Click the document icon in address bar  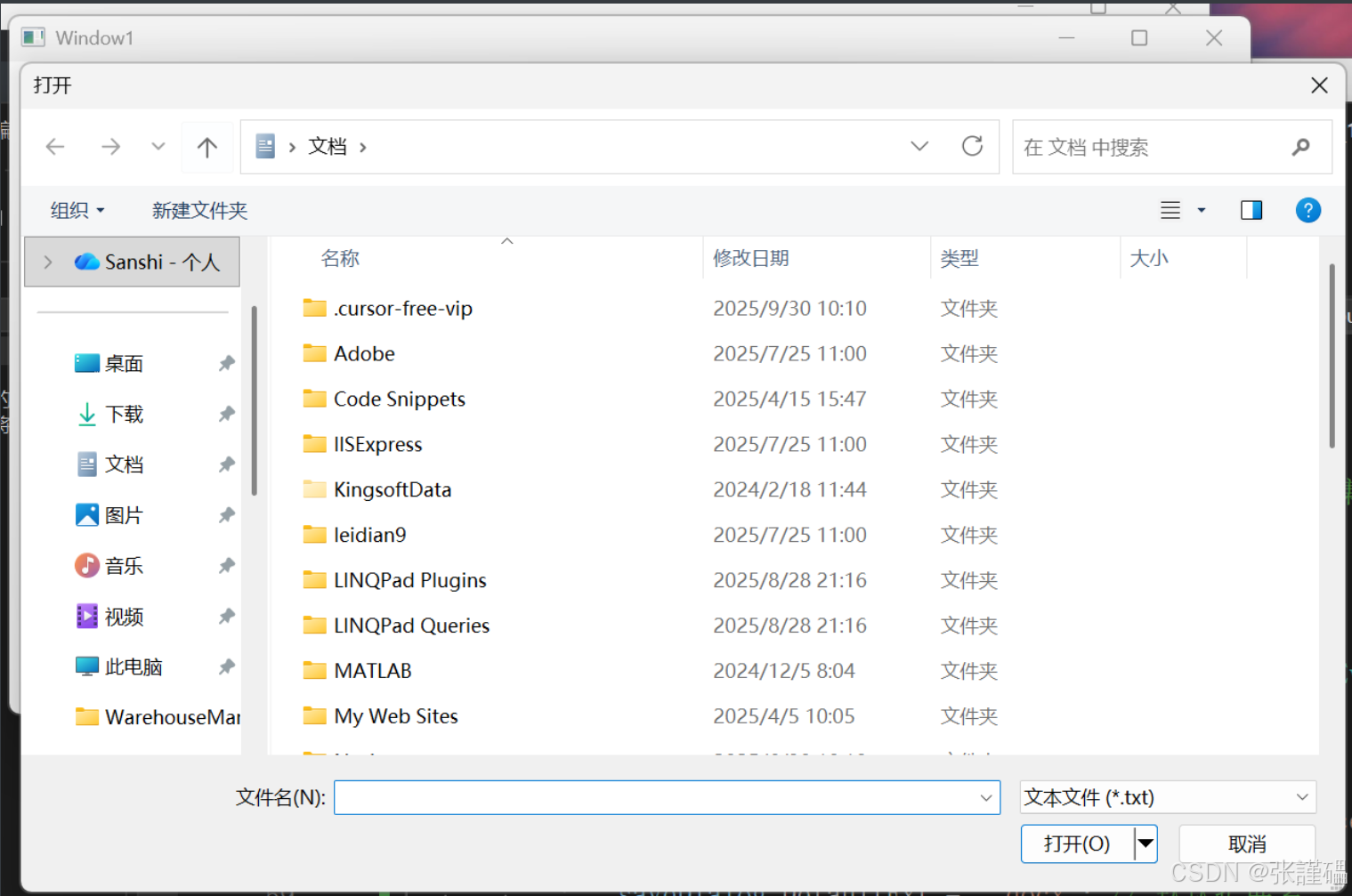[265, 146]
